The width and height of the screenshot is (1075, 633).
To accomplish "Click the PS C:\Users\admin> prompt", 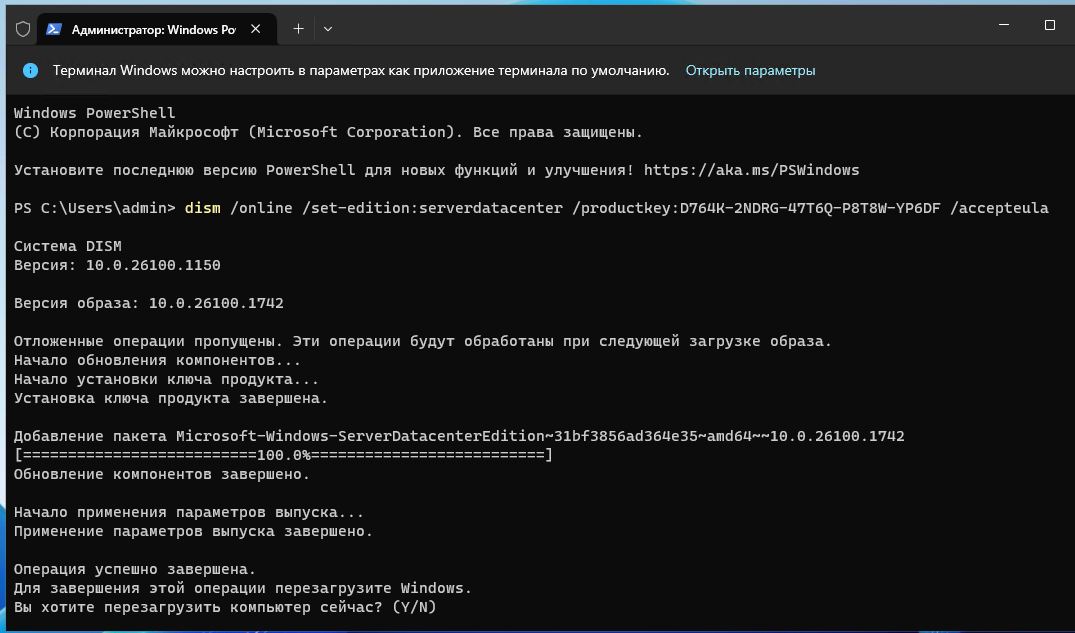I will 95,208.
